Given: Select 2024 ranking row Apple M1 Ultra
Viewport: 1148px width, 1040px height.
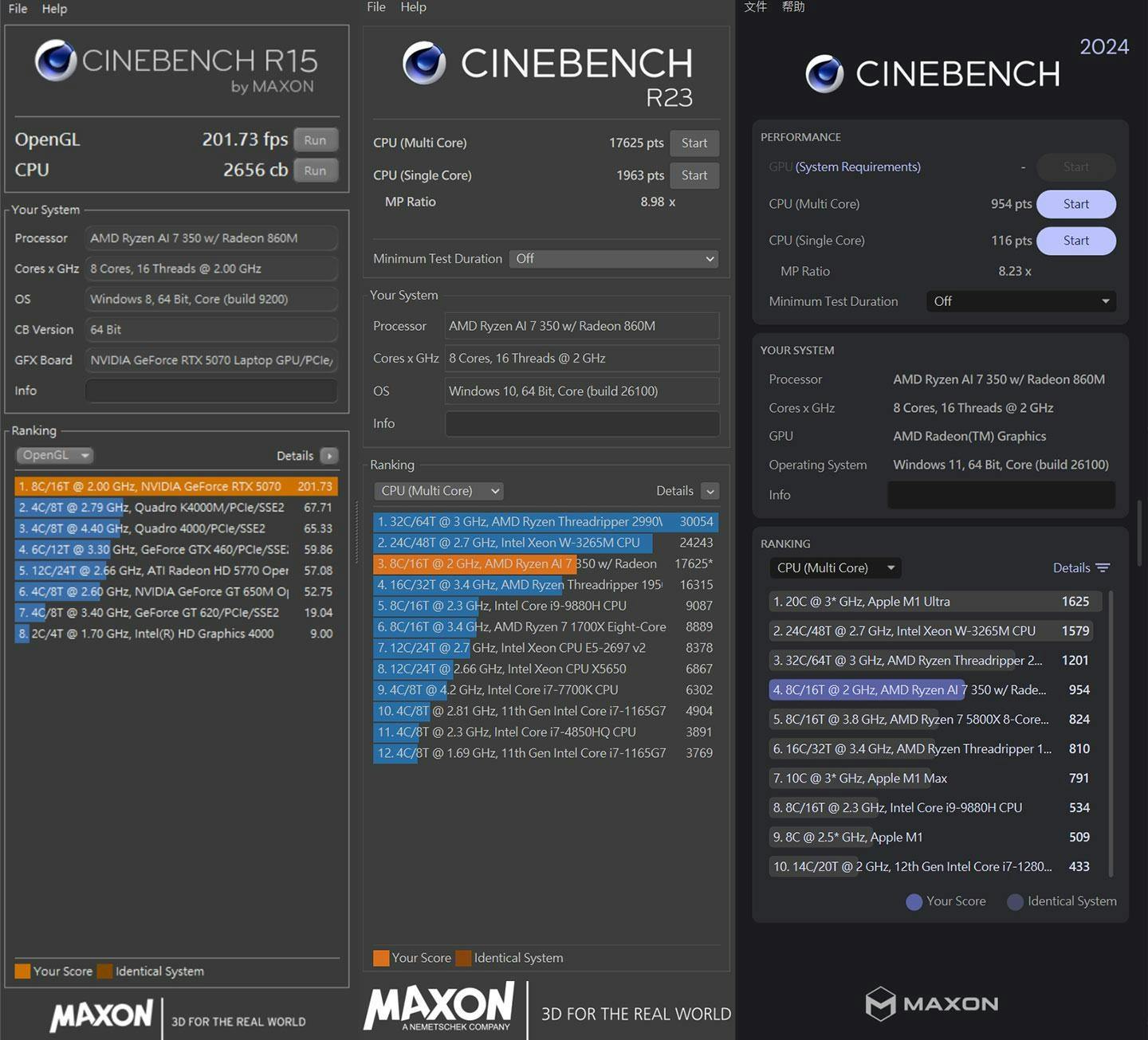Looking at the screenshot, I should [935, 602].
